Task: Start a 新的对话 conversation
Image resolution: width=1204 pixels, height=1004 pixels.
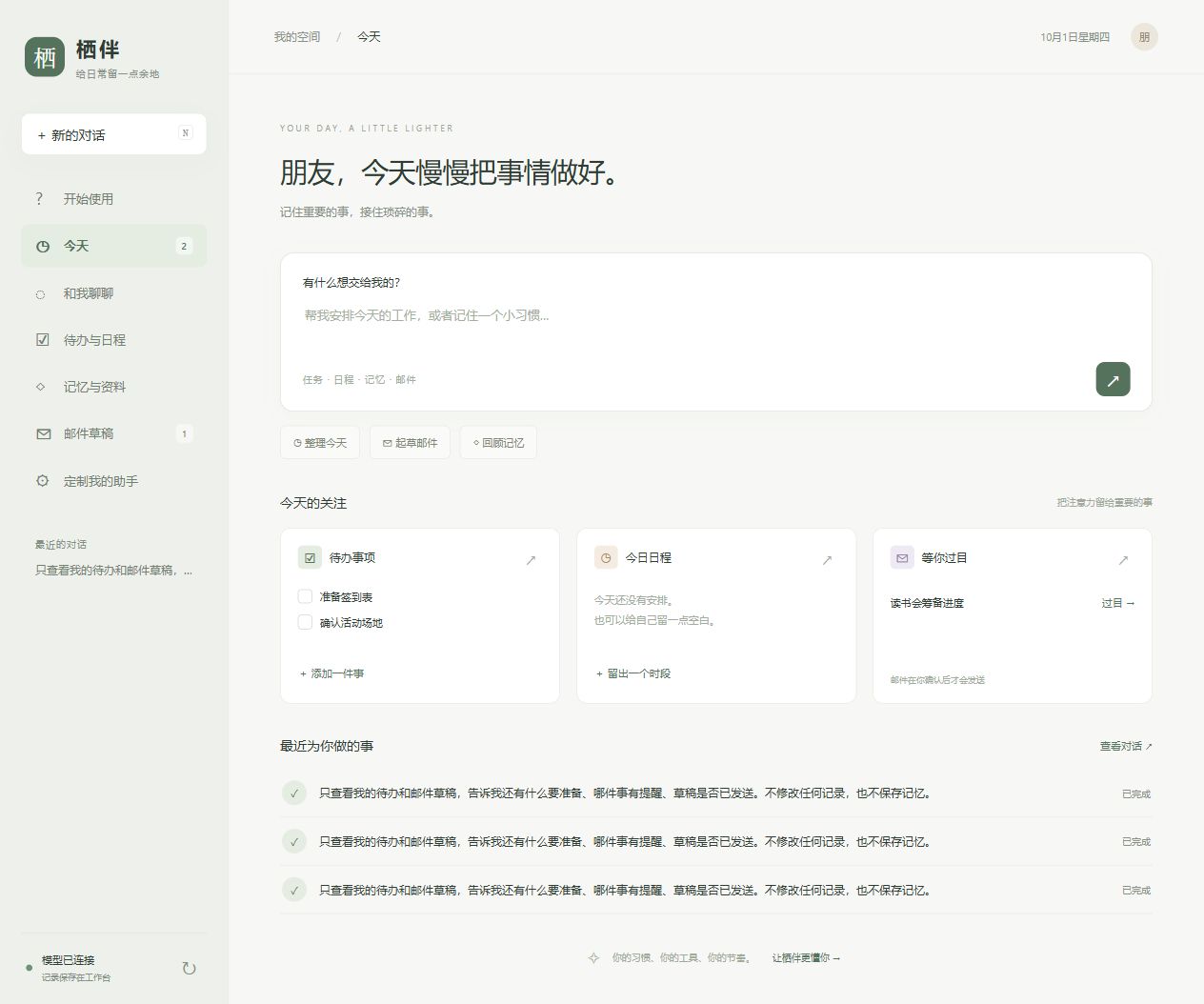Action: tap(114, 134)
